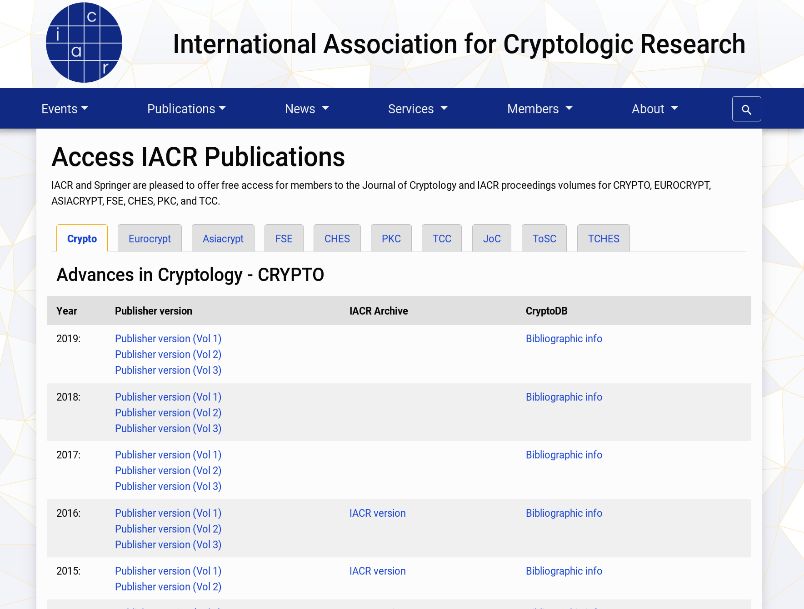Open 2018 Publisher version Vol 3

[x=168, y=429]
